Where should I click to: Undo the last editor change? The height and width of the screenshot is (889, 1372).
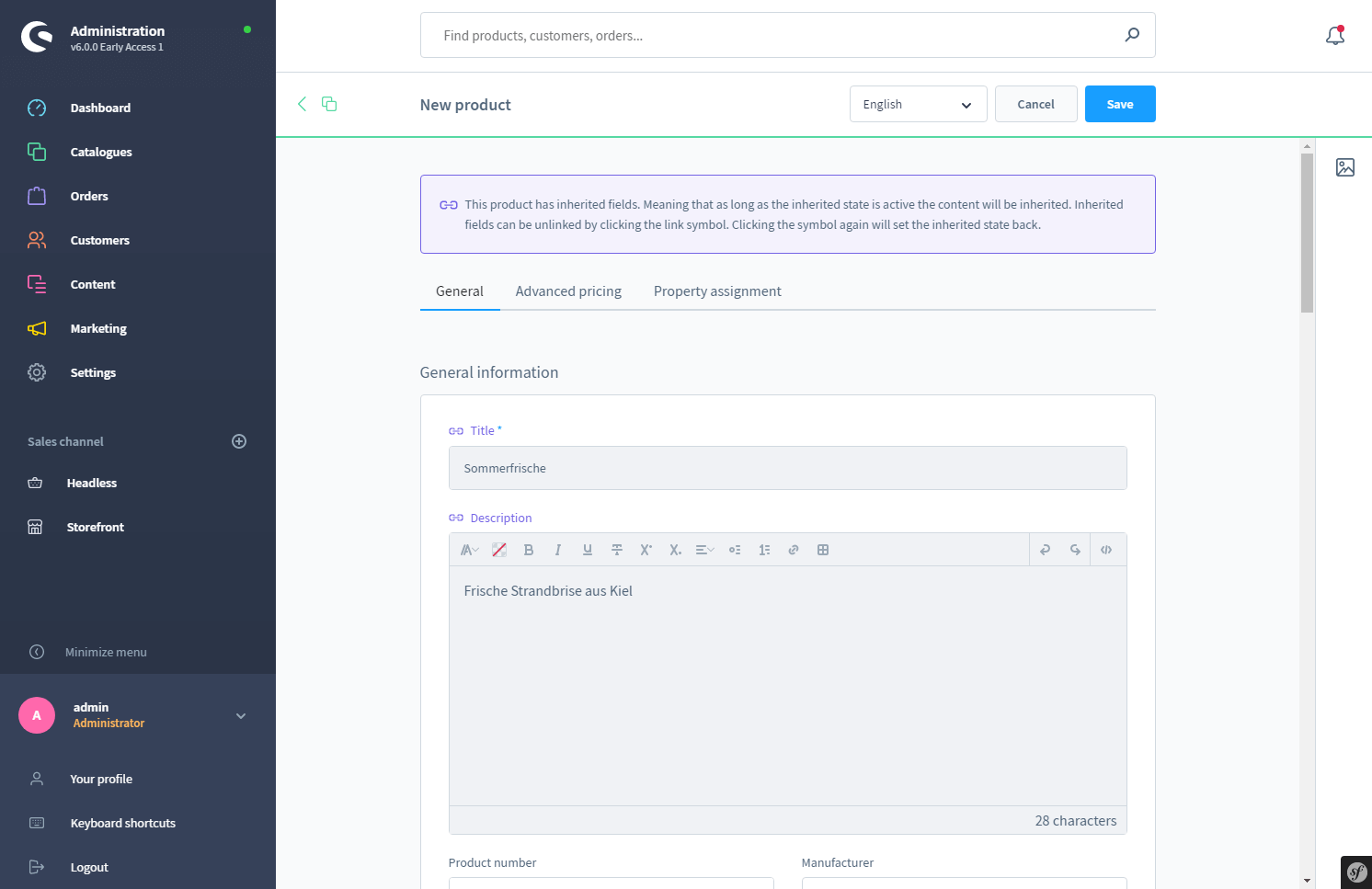(1046, 550)
